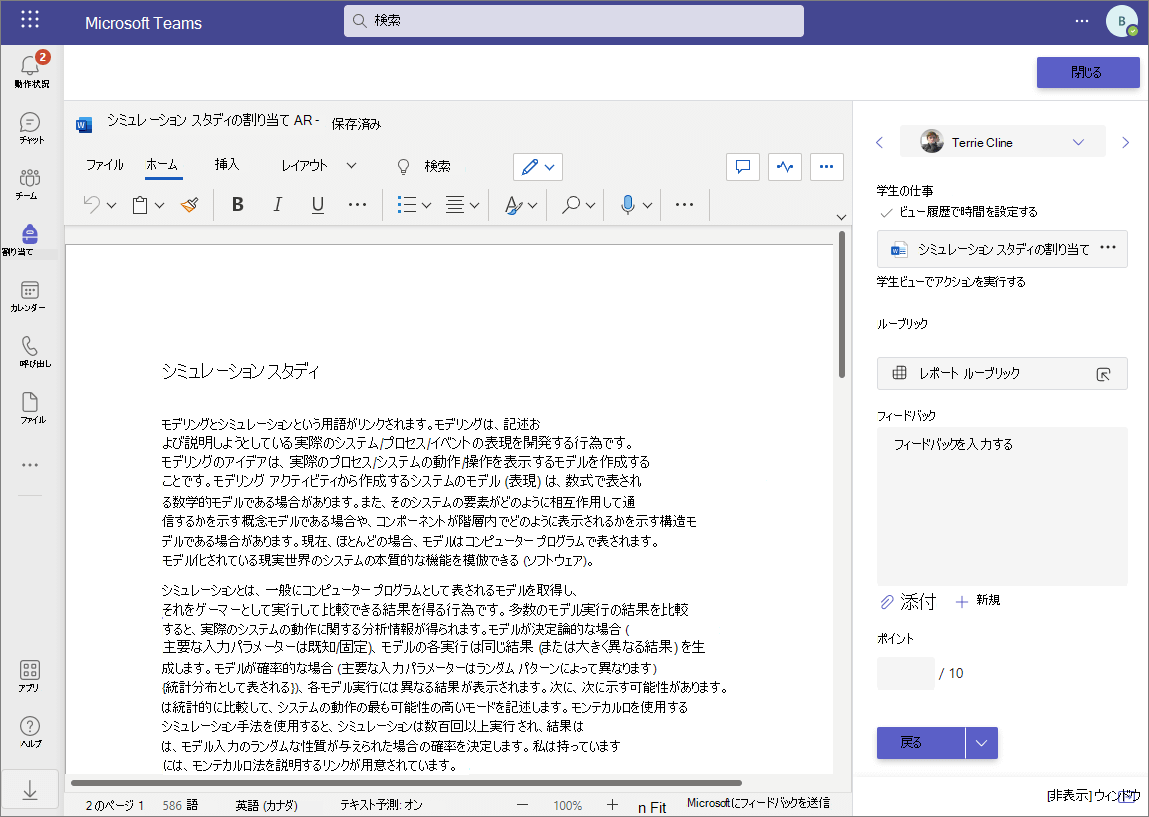Click the text Styles icon
The width and height of the screenshot is (1149, 817).
coord(514,205)
